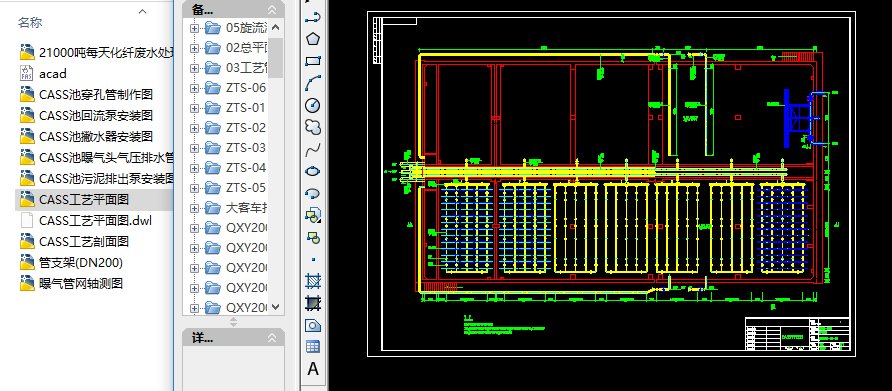Expand the 05旋流 folder tree node
The width and height of the screenshot is (892, 391).
click(x=195, y=28)
